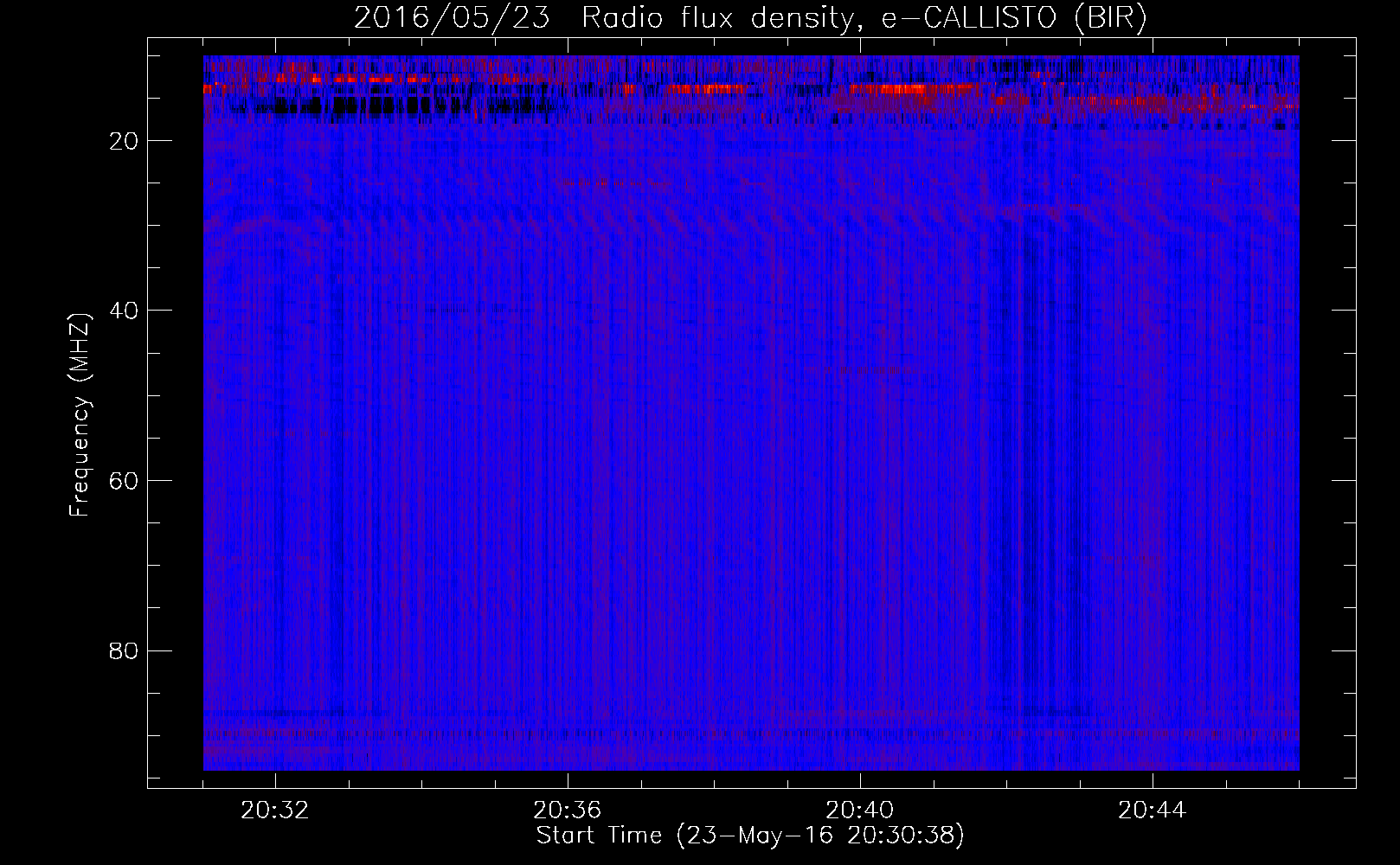
Task: Click the 'Frequency (MHZ)' y-axis label
Action: [x=79, y=415]
